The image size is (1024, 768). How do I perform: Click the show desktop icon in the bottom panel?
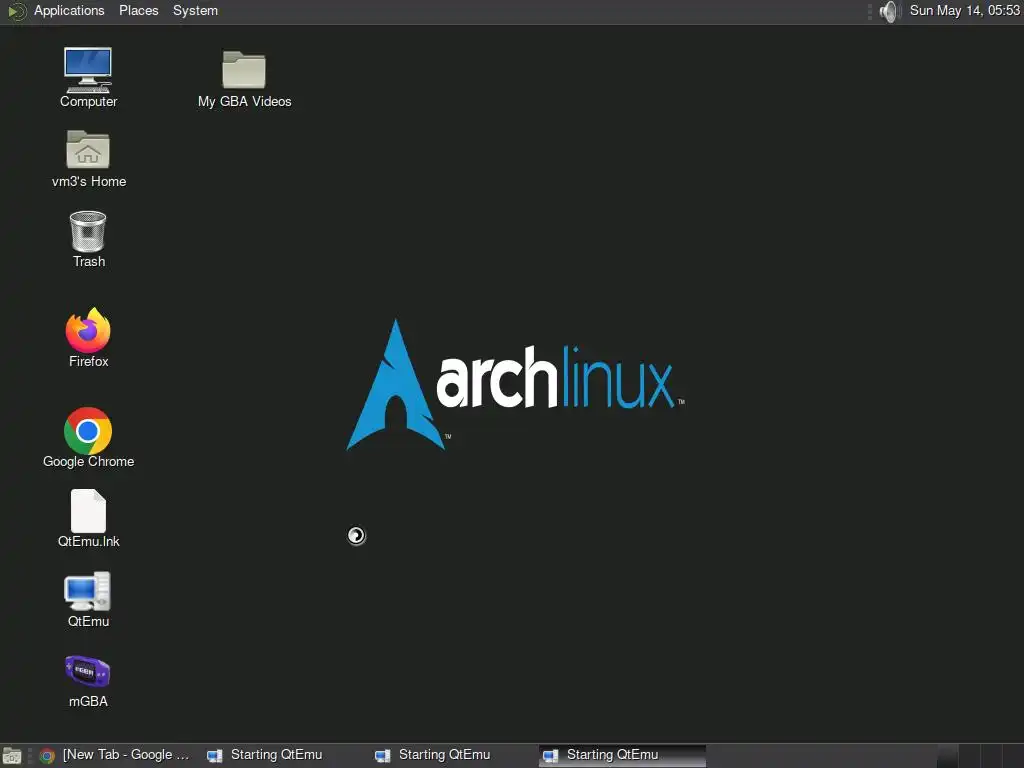(x=12, y=756)
